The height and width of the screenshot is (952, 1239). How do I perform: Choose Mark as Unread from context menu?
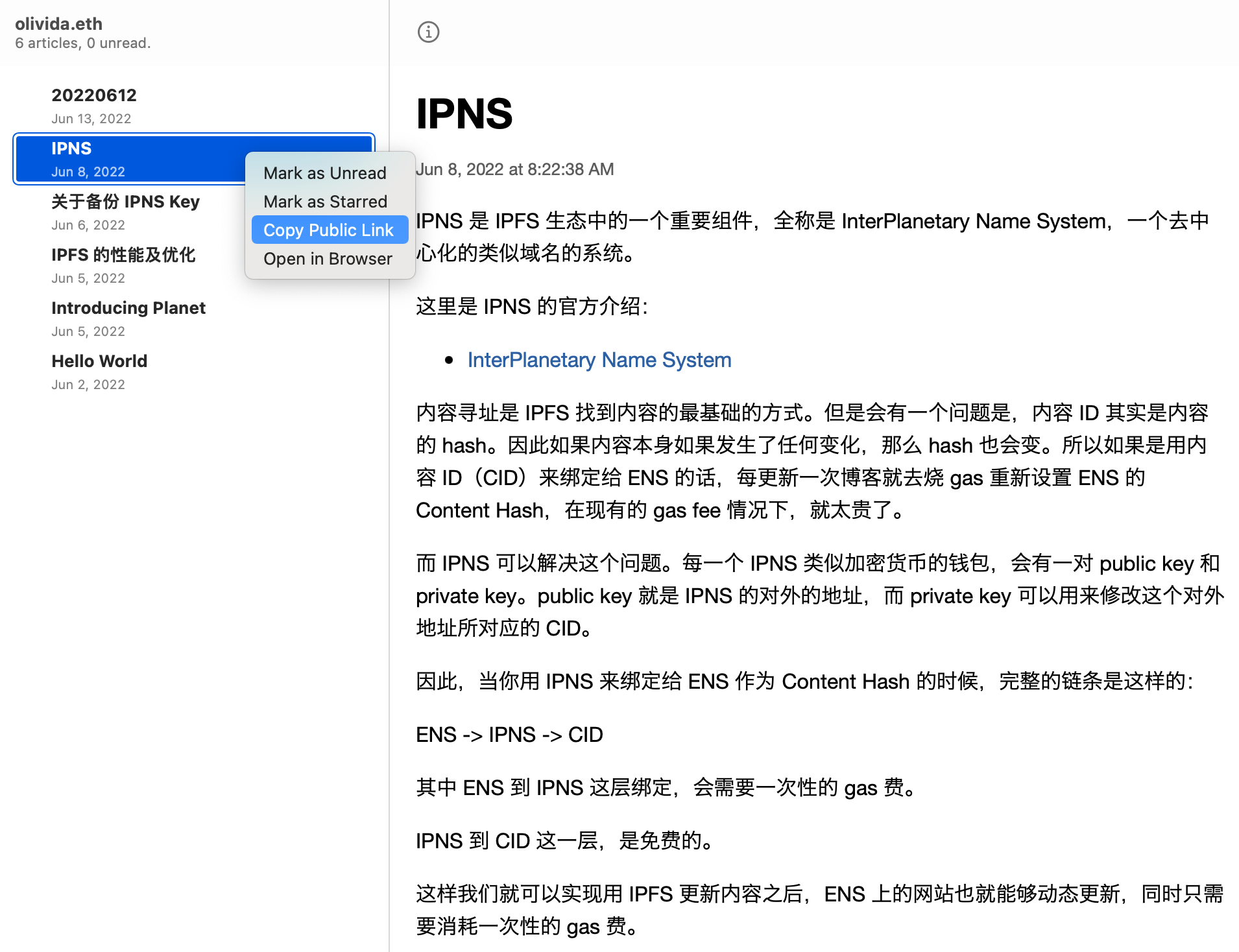click(x=325, y=173)
